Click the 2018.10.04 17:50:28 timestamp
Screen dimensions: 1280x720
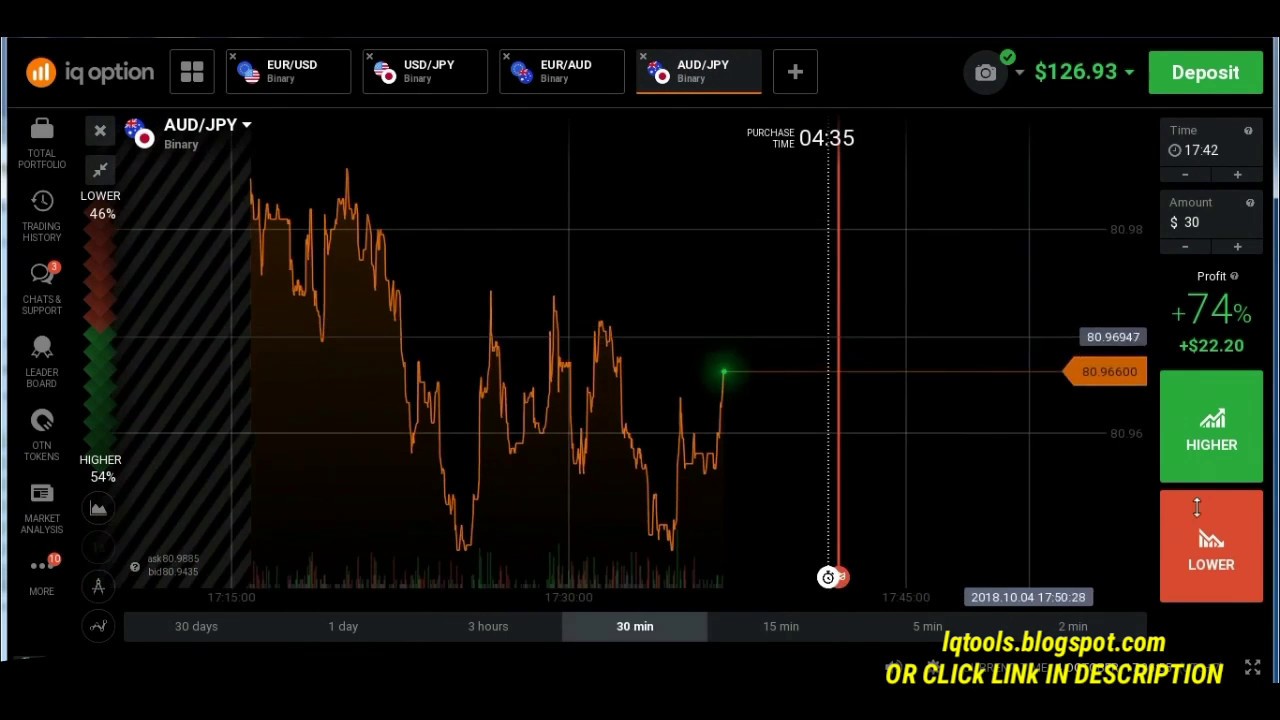(1028, 597)
